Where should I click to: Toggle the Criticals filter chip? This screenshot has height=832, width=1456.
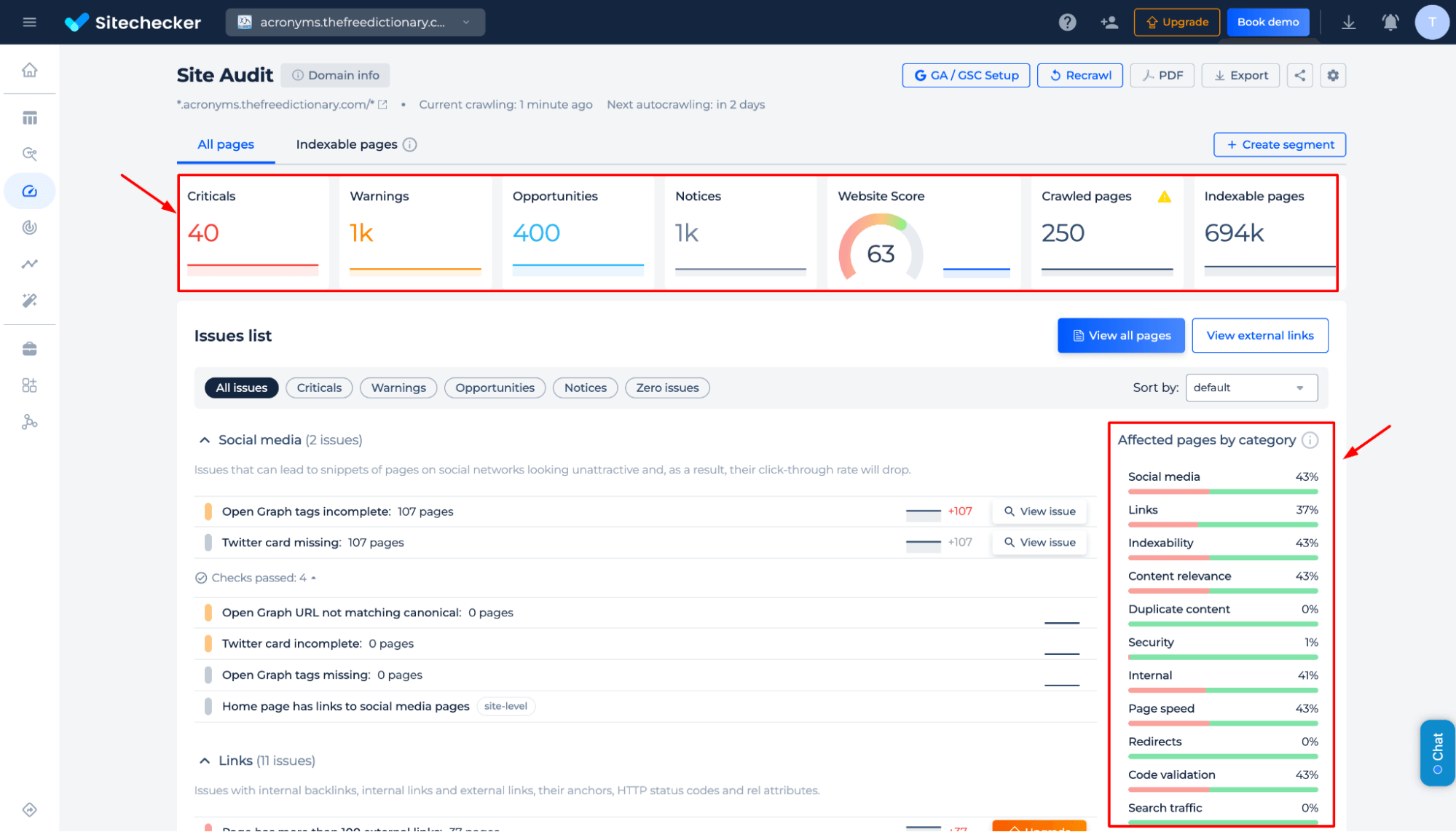coord(319,387)
